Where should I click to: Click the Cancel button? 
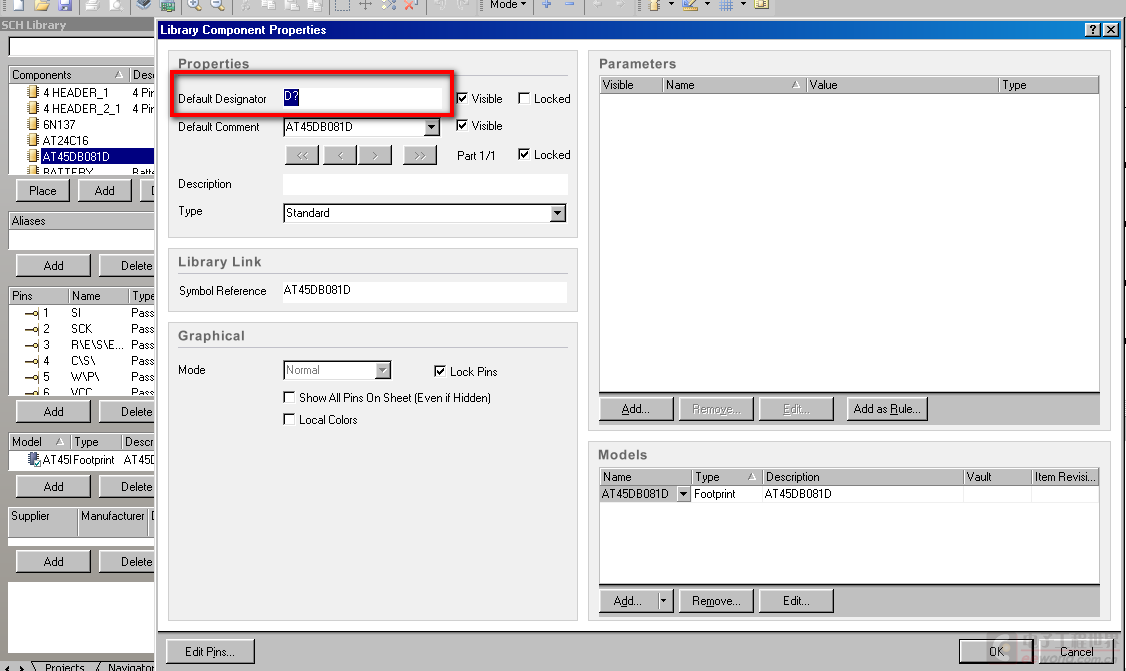[1076, 651]
